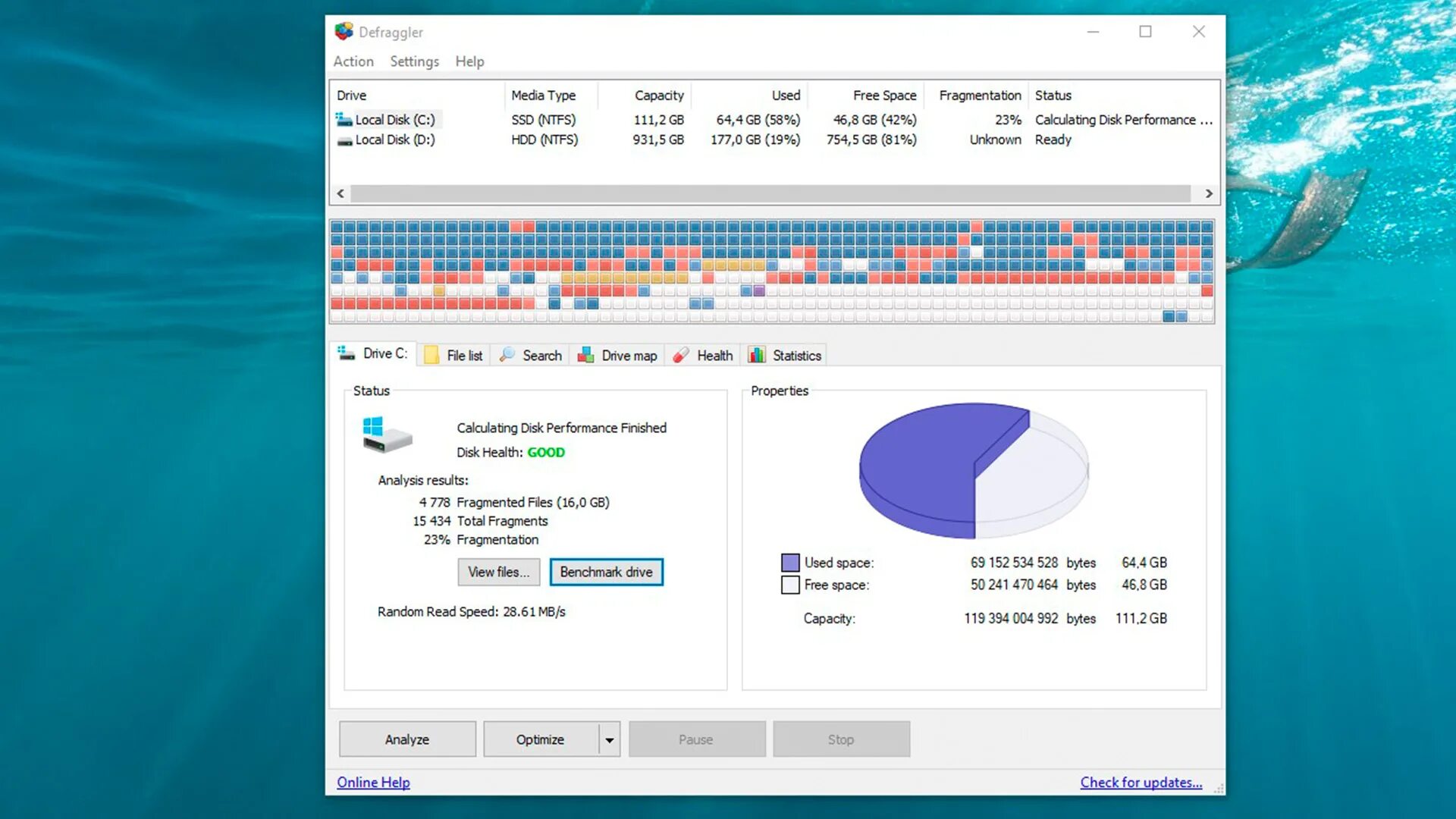Open the Action menu

pyautogui.click(x=353, y=61)
